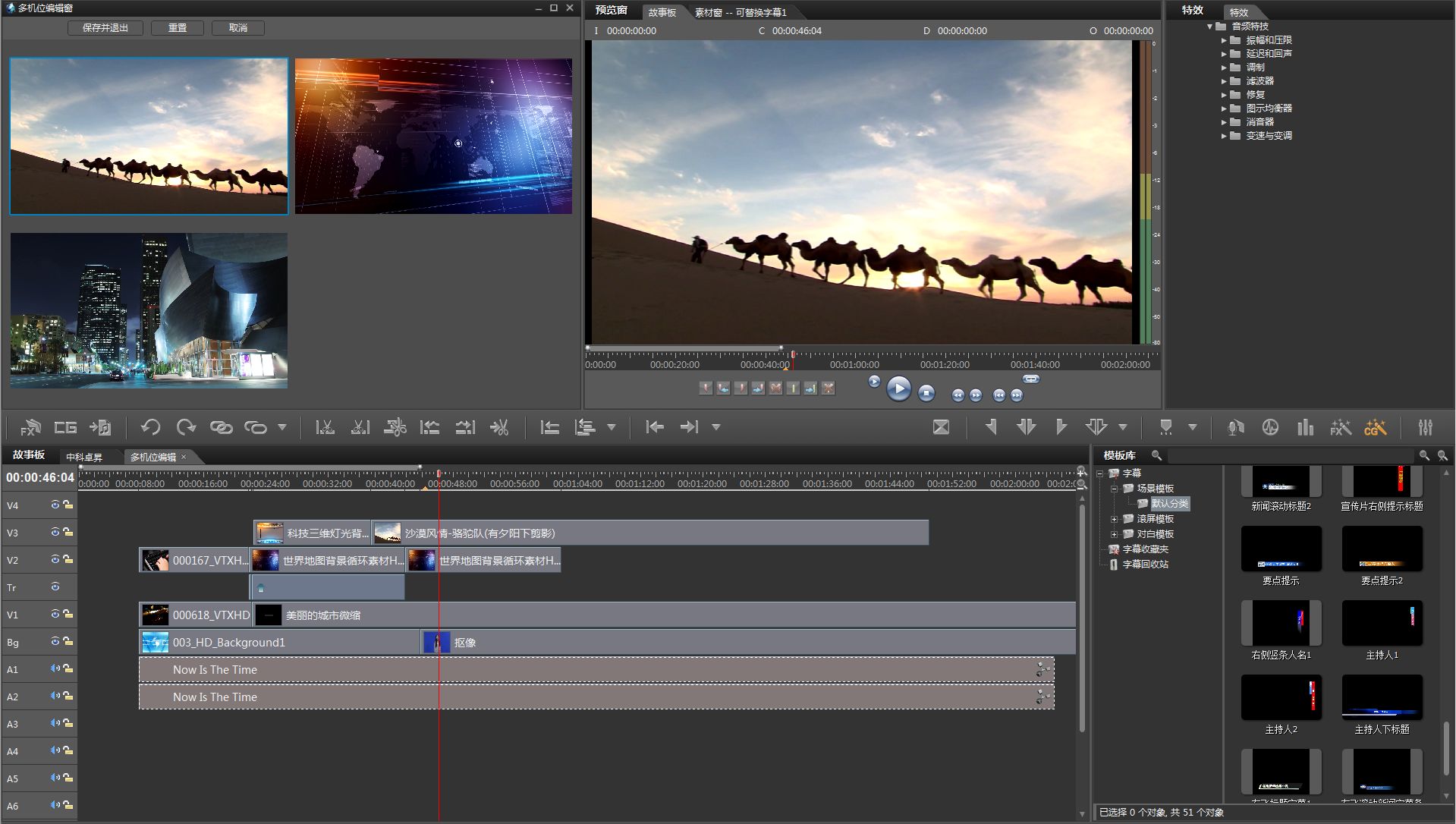
Task: Click the microphone voice-over icon
Action: click(x=1235, y=427)
